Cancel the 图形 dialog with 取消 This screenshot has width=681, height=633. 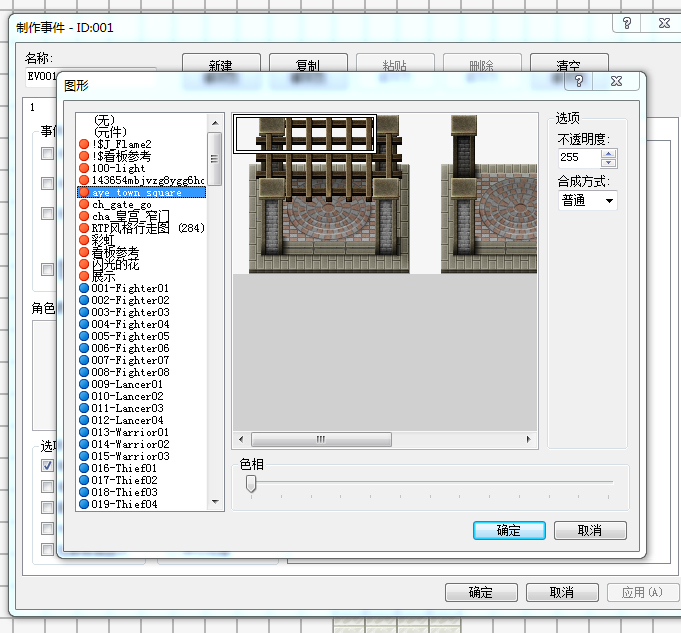tap(590, 530)
